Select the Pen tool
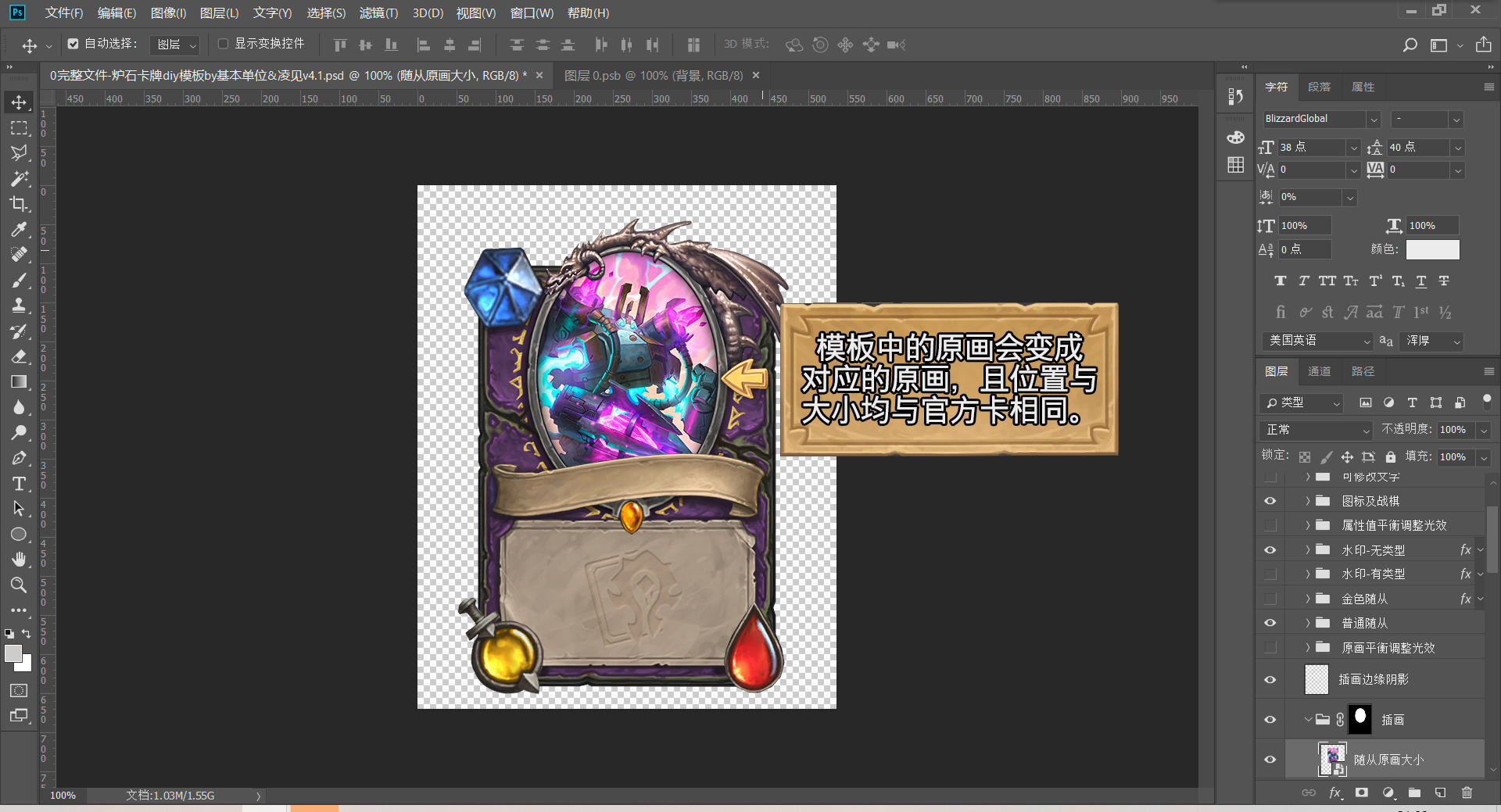The width and height of the screenshot is (1501, 812). click(19, 458)
